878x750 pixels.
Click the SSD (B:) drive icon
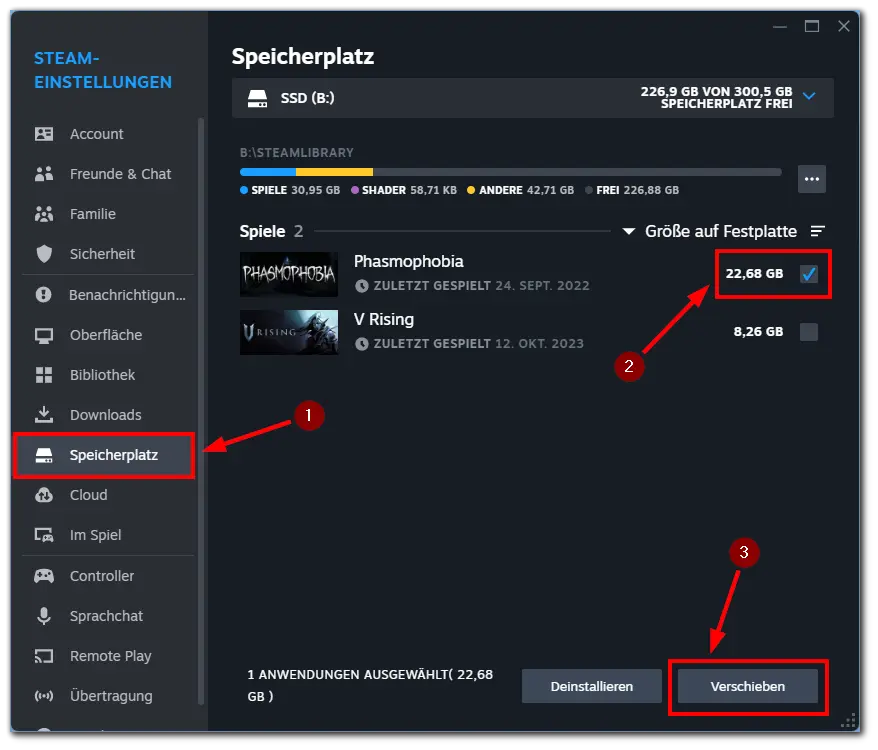pyautogui.click(x=258, y=99)
